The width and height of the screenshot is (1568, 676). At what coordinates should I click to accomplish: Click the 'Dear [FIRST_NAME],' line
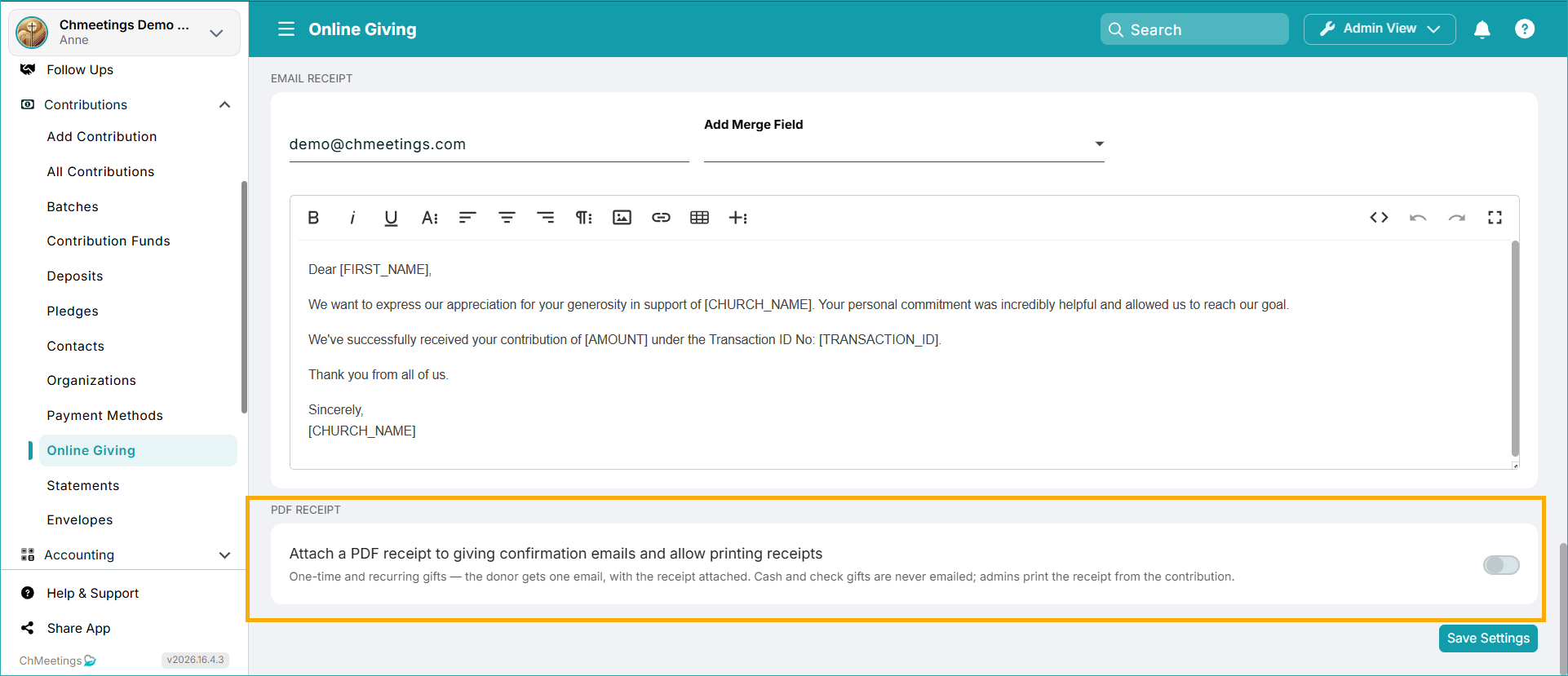[370, 269]
